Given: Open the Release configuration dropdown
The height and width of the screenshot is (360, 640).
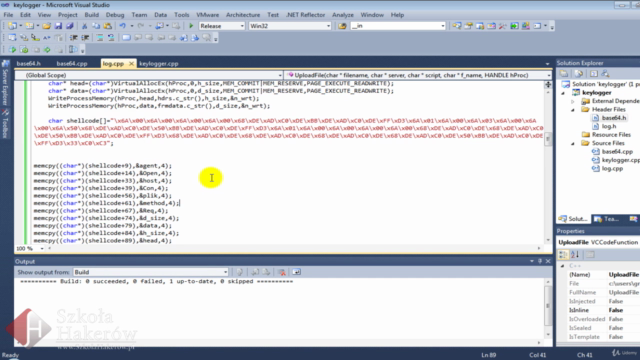Looking at the screenshot, I should [x=242, y=26].
